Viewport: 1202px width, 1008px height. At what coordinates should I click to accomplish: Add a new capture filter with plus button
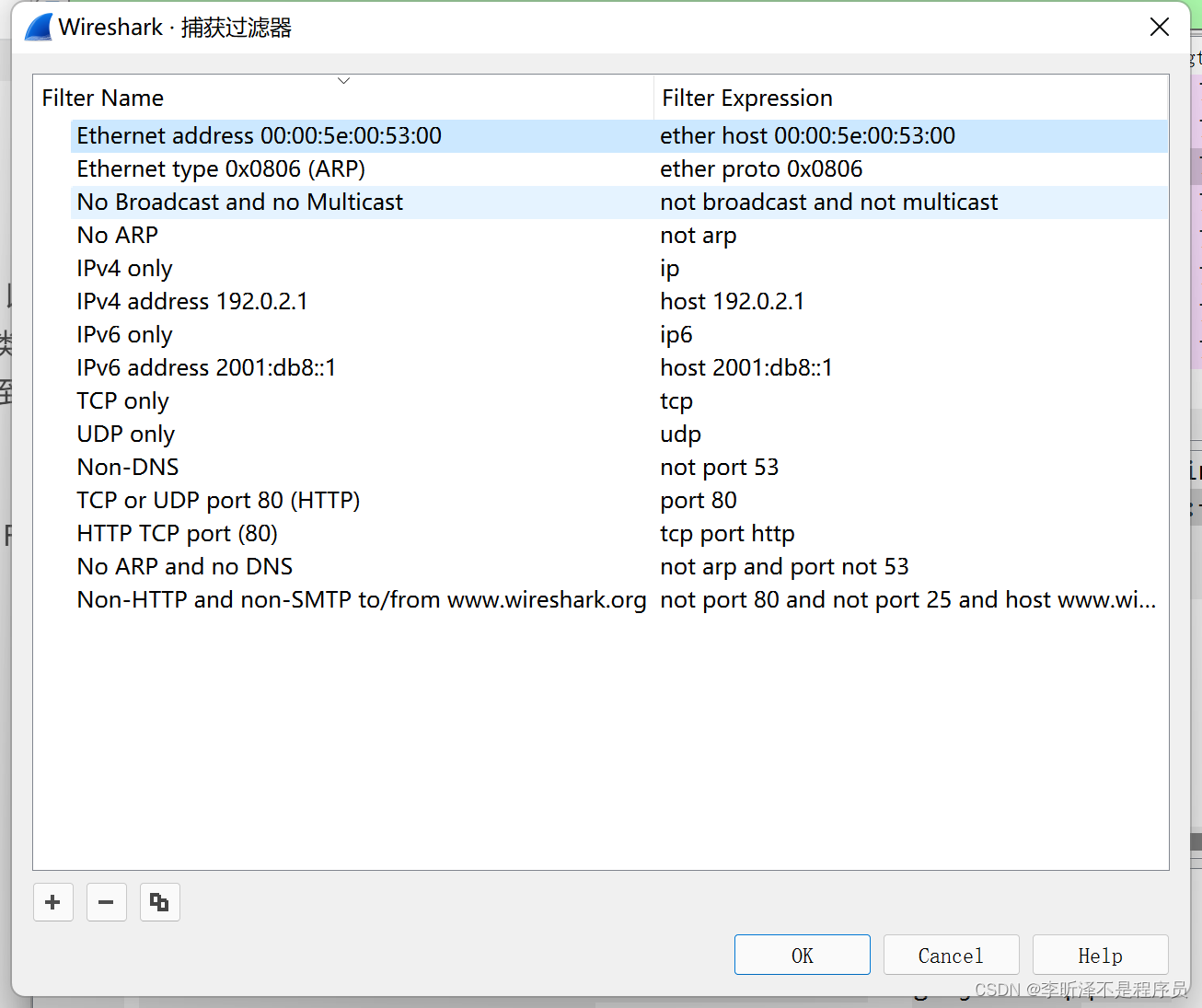click(53, 902)
